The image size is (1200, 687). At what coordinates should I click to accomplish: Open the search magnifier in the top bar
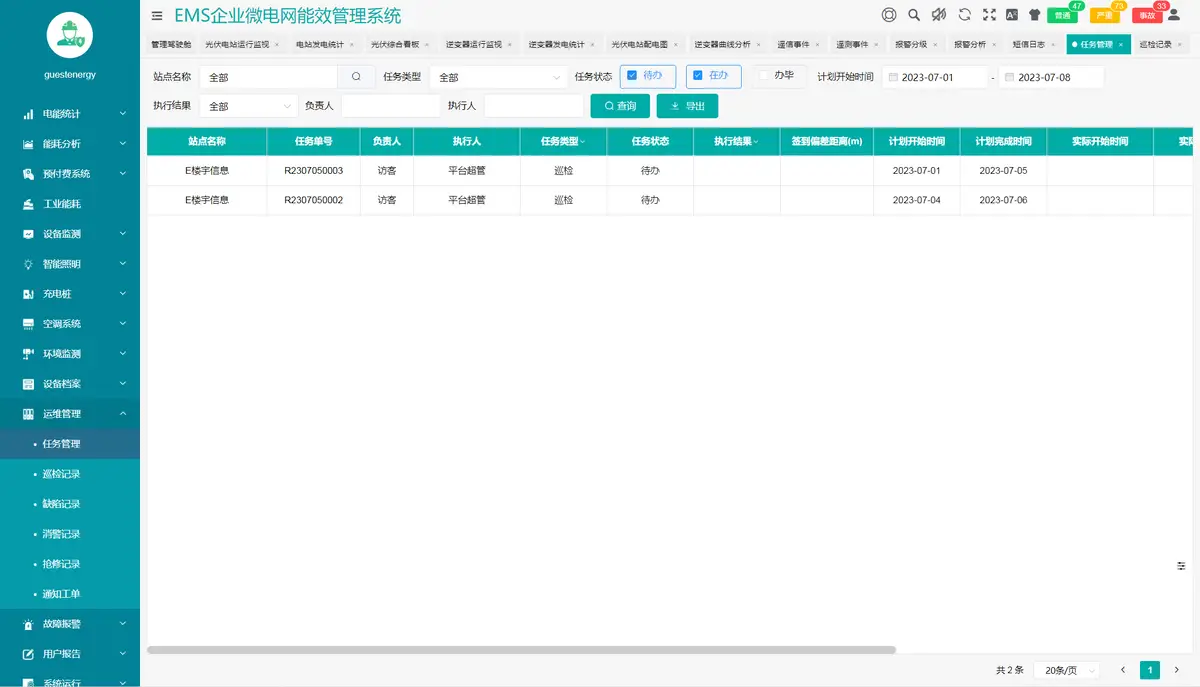click(x=913, y=14)
